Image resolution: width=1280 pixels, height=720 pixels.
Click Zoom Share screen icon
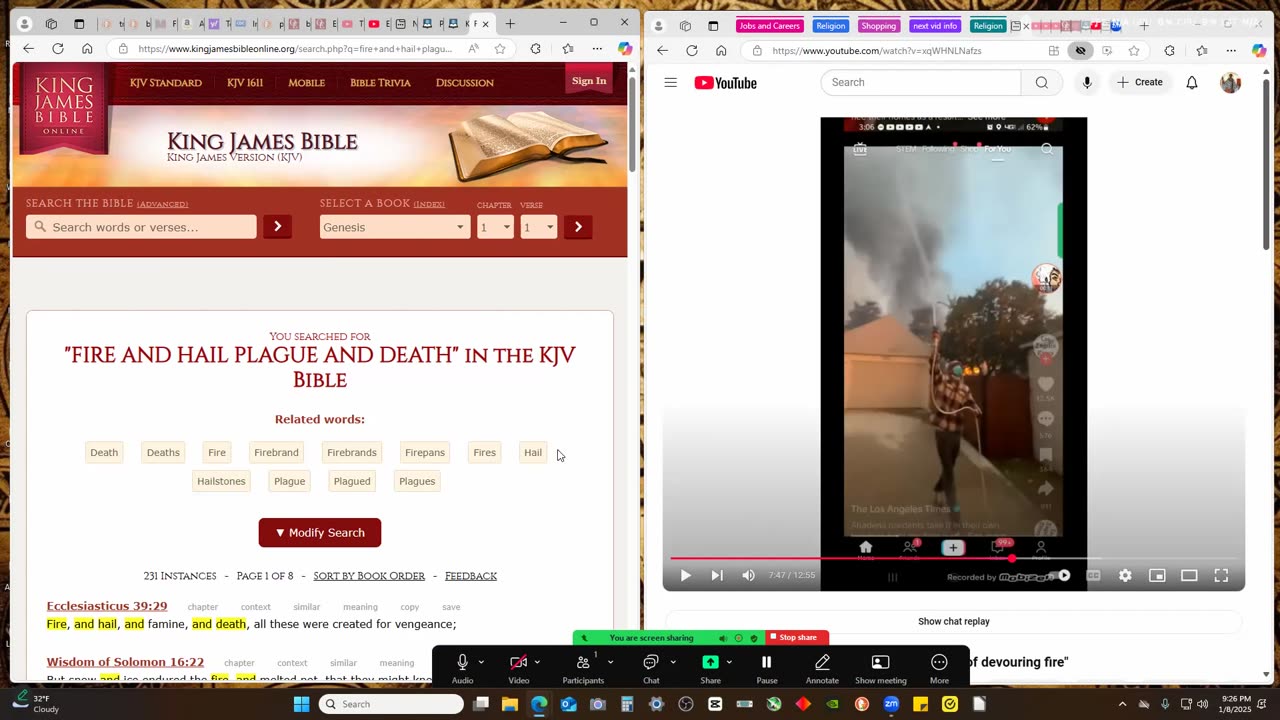pos(710,662)
